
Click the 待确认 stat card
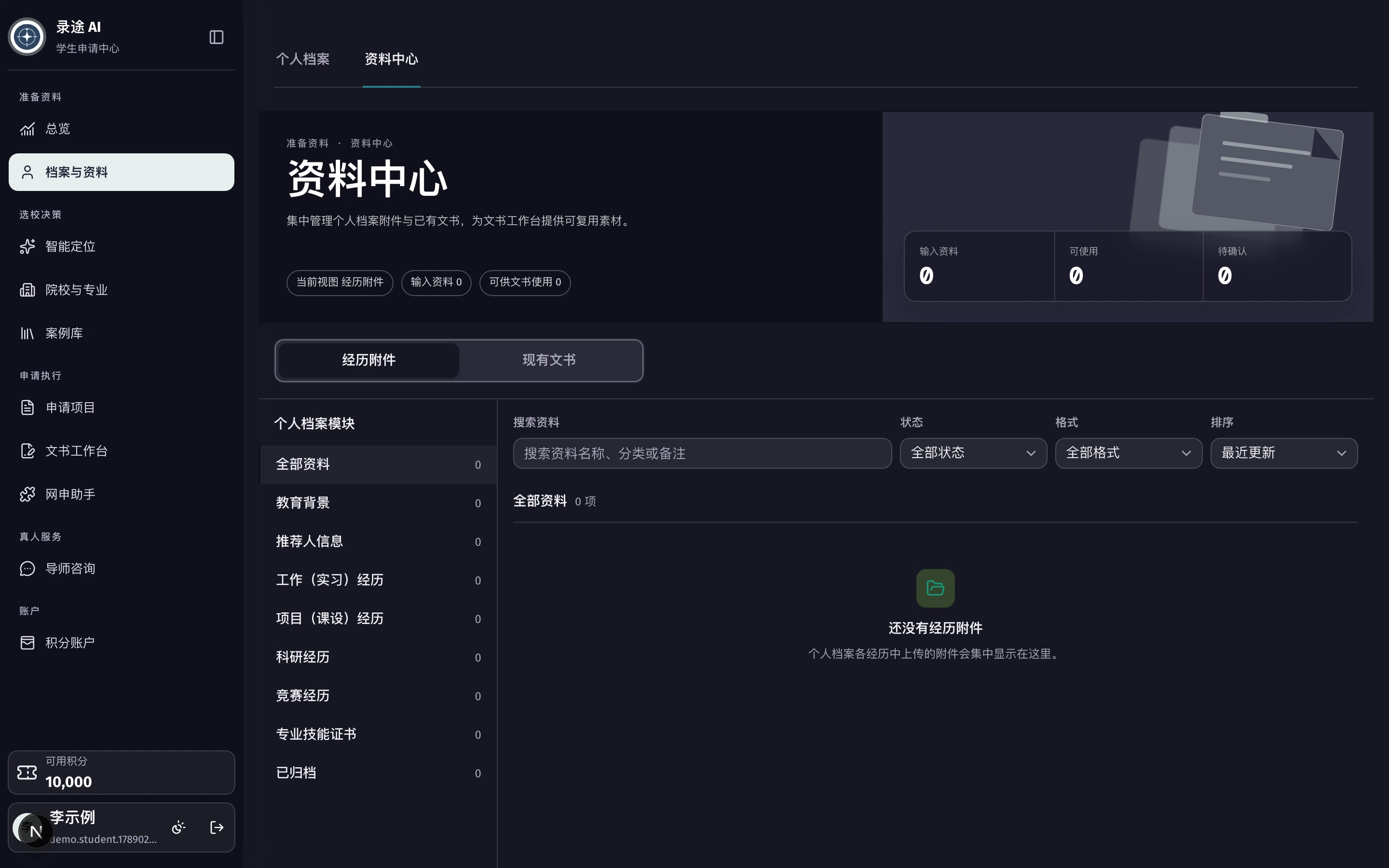point(1277,266)
